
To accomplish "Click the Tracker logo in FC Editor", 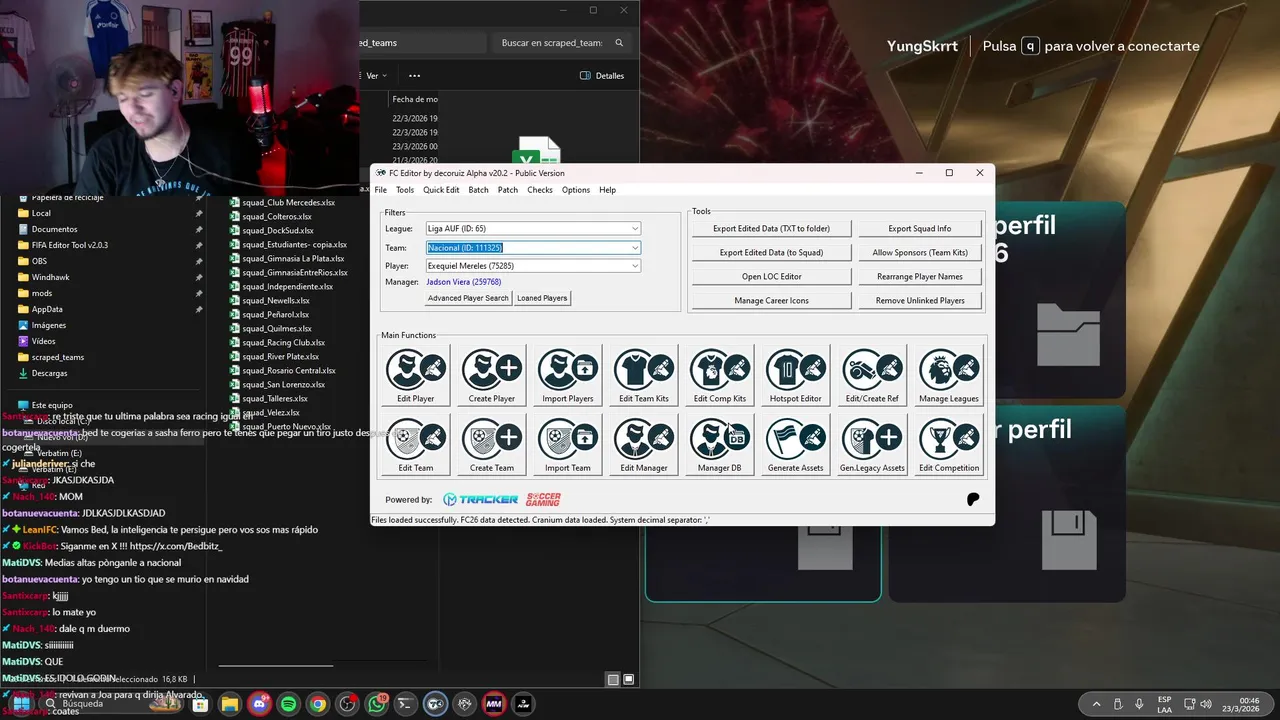I will pos(480,499).
